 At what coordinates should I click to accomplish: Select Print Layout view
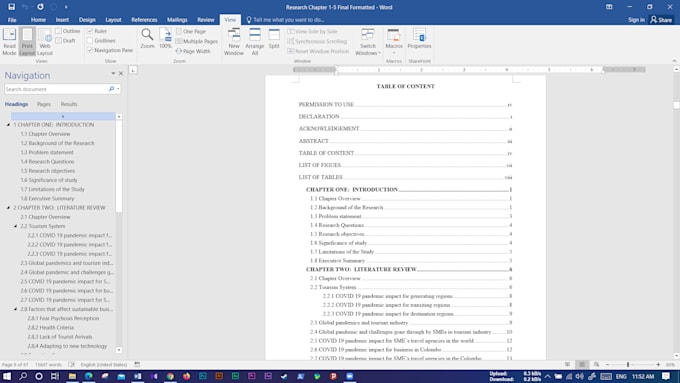point(27,42)
